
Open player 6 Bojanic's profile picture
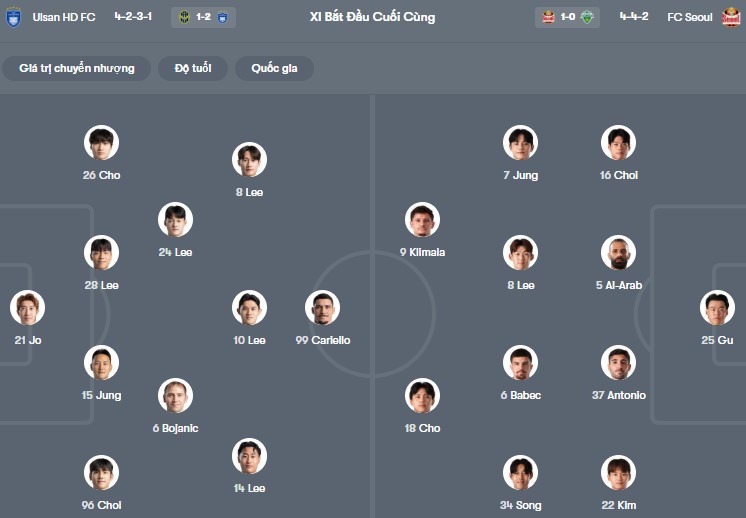click(175, 396)
